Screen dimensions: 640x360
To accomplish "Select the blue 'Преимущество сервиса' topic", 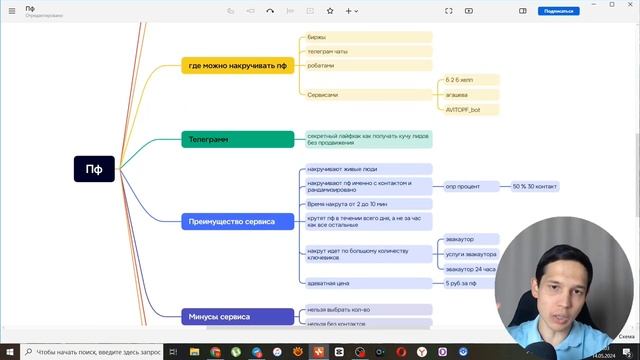I will click(x=238, y=222).
